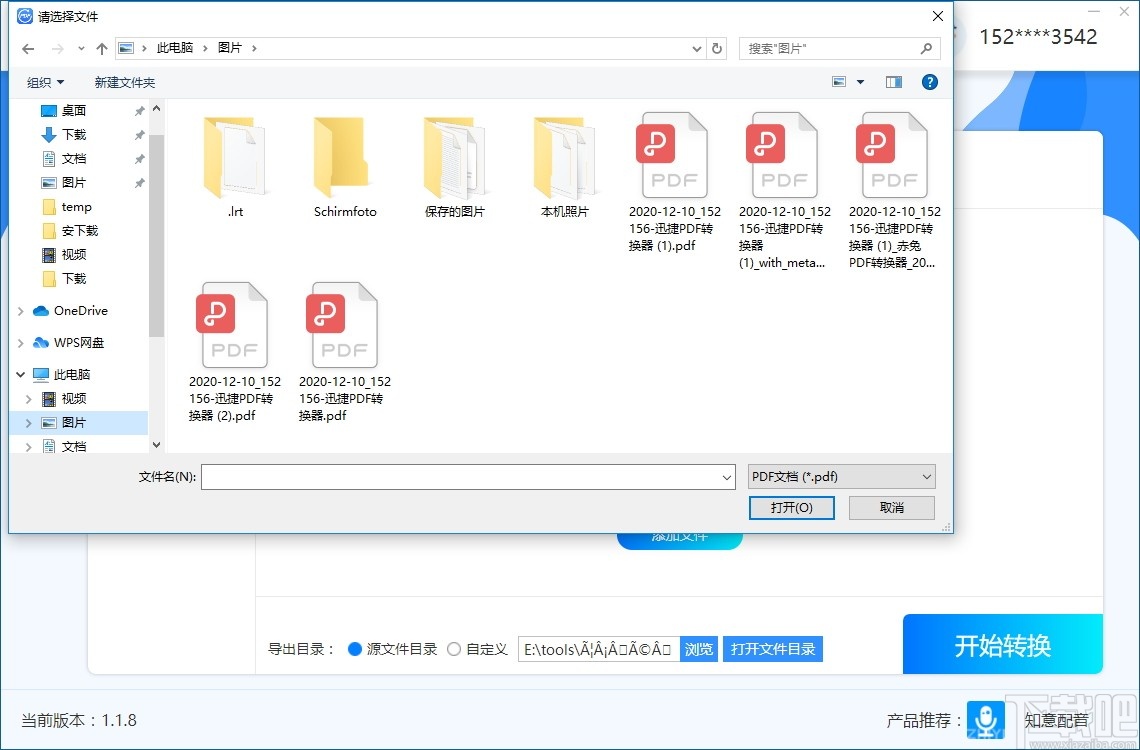
Task: Click the thumbnail view mode icon
Action: (x=838, y=82)
